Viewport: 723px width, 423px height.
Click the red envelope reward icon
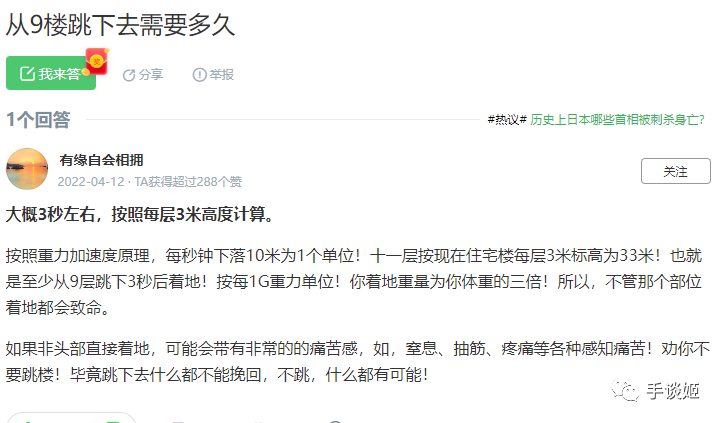click(97, 61)
